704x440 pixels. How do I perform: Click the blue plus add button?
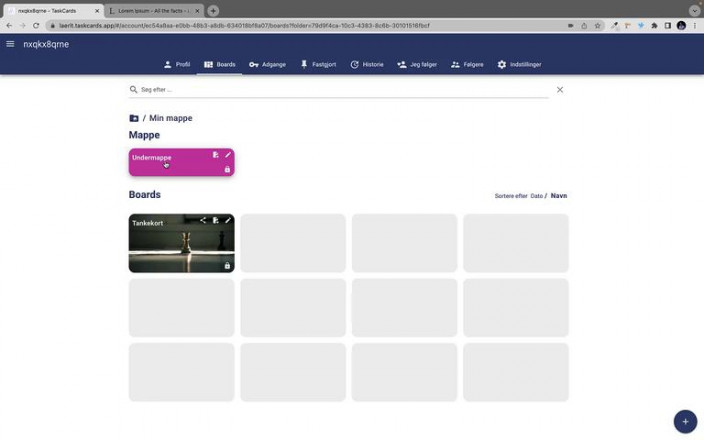[685, 421]
